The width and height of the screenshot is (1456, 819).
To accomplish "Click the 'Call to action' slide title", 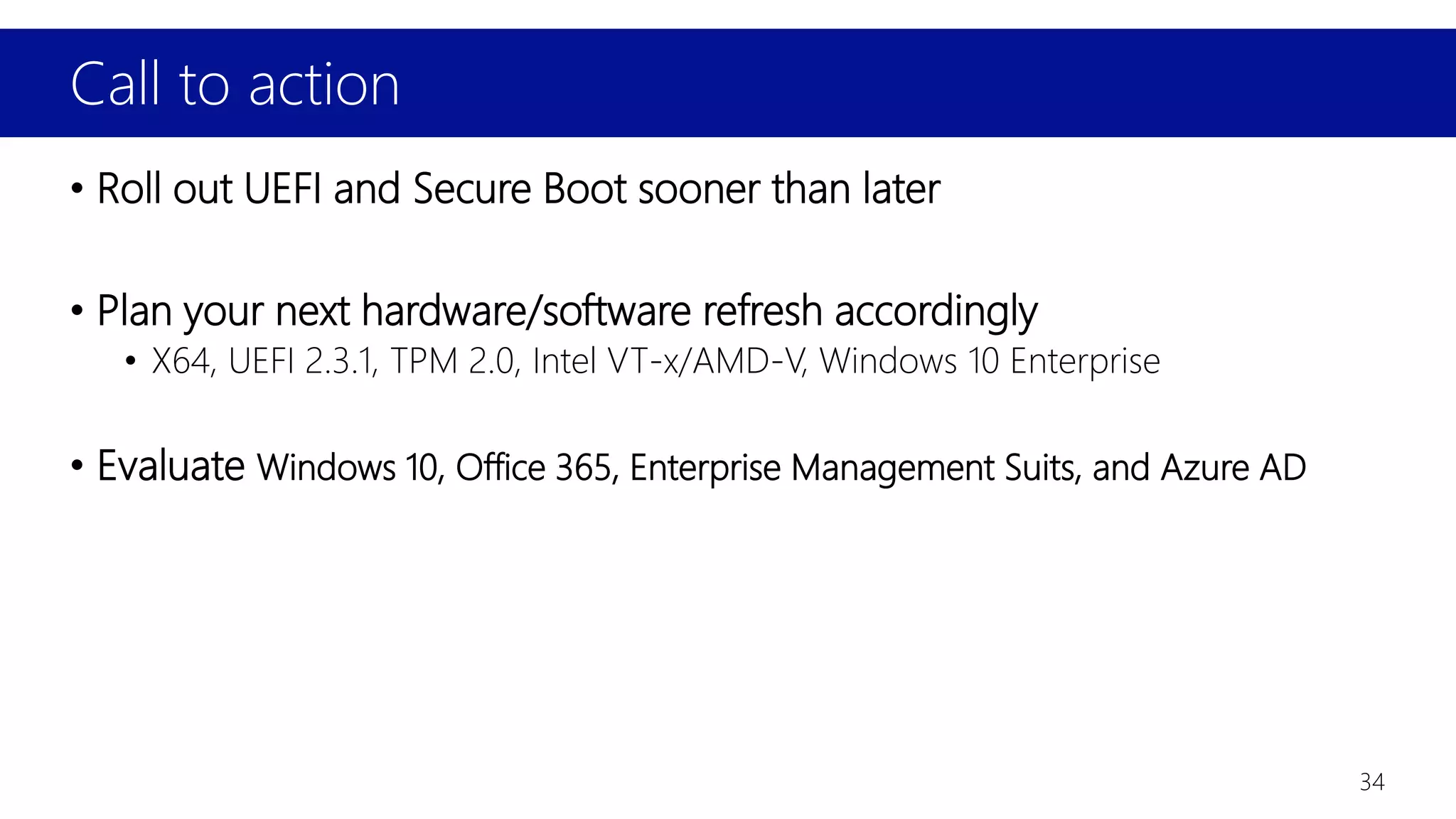I will pos(235,84).
